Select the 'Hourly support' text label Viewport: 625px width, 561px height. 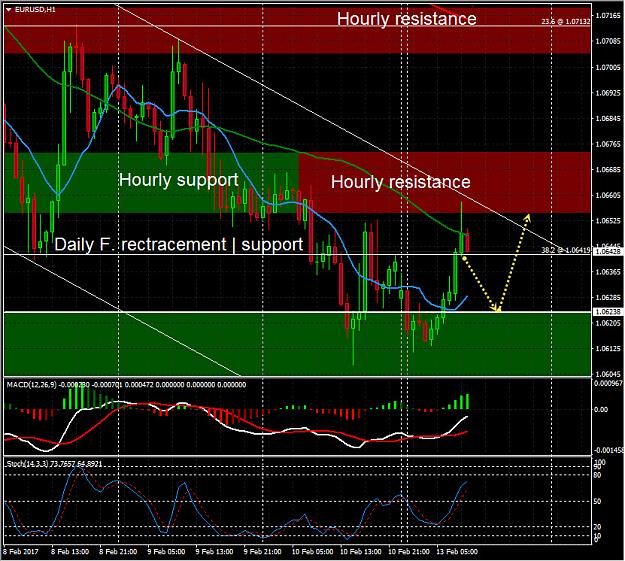coord(179,180)
